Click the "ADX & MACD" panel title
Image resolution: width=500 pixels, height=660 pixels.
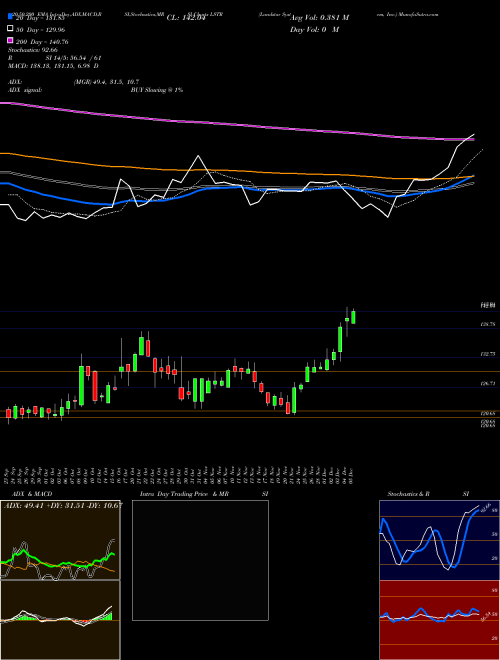(32, 494)
